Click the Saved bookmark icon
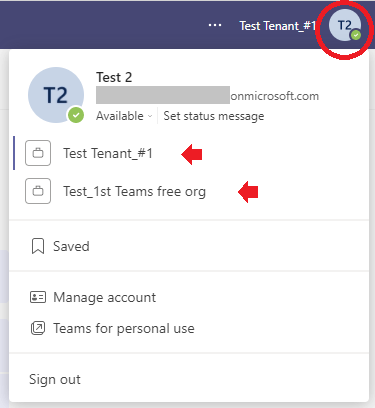375x408 pixels. pyautogui.click(x=38, y=246)
